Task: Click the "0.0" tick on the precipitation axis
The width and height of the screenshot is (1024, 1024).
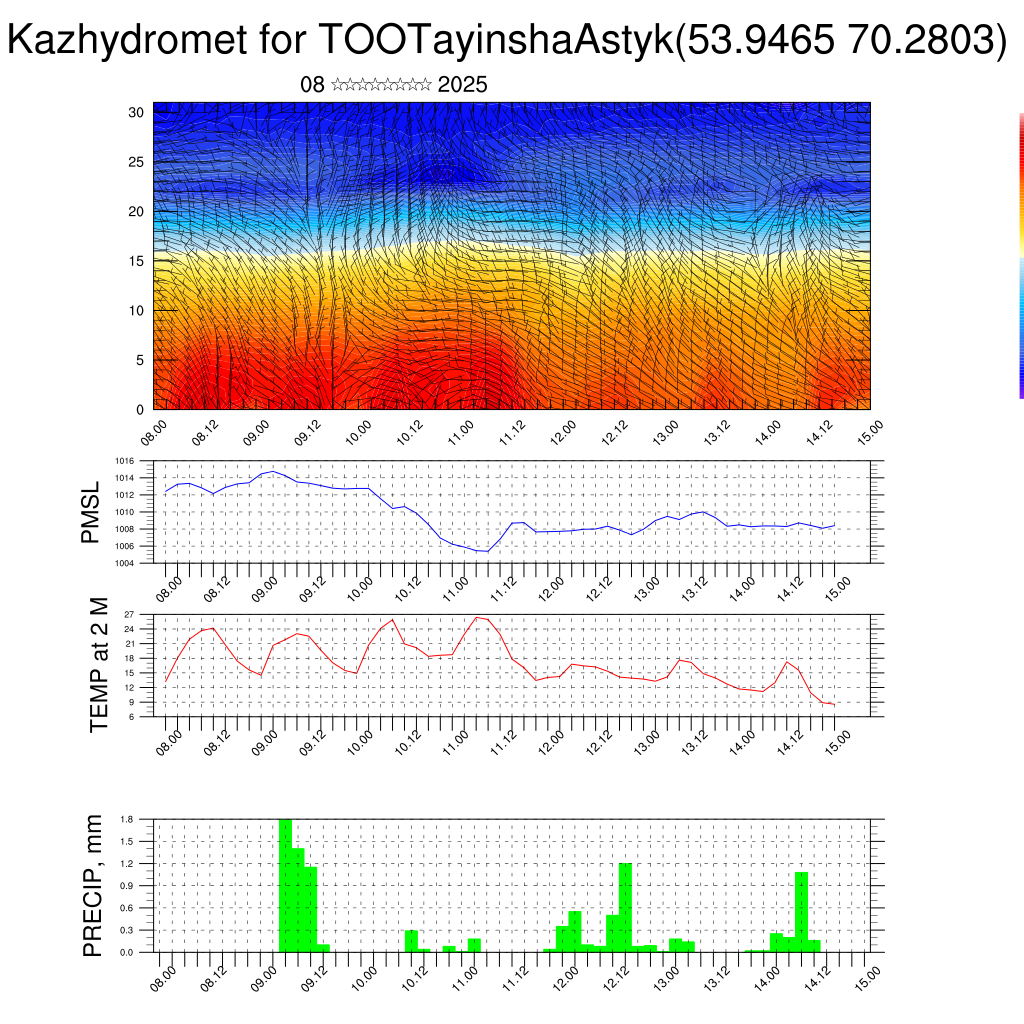Action: 127,953
